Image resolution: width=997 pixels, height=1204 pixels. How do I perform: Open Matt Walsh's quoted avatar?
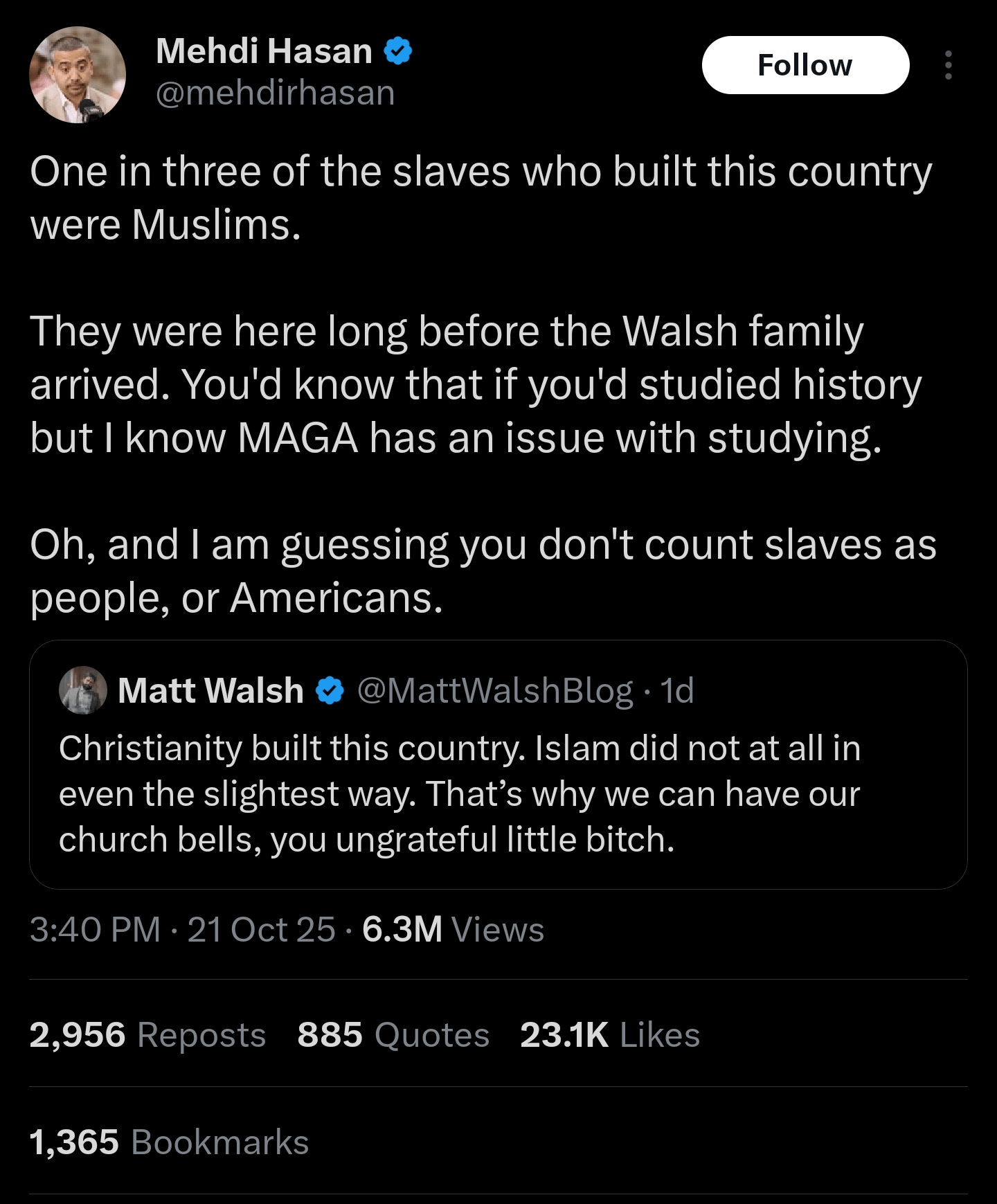(83, 690)
